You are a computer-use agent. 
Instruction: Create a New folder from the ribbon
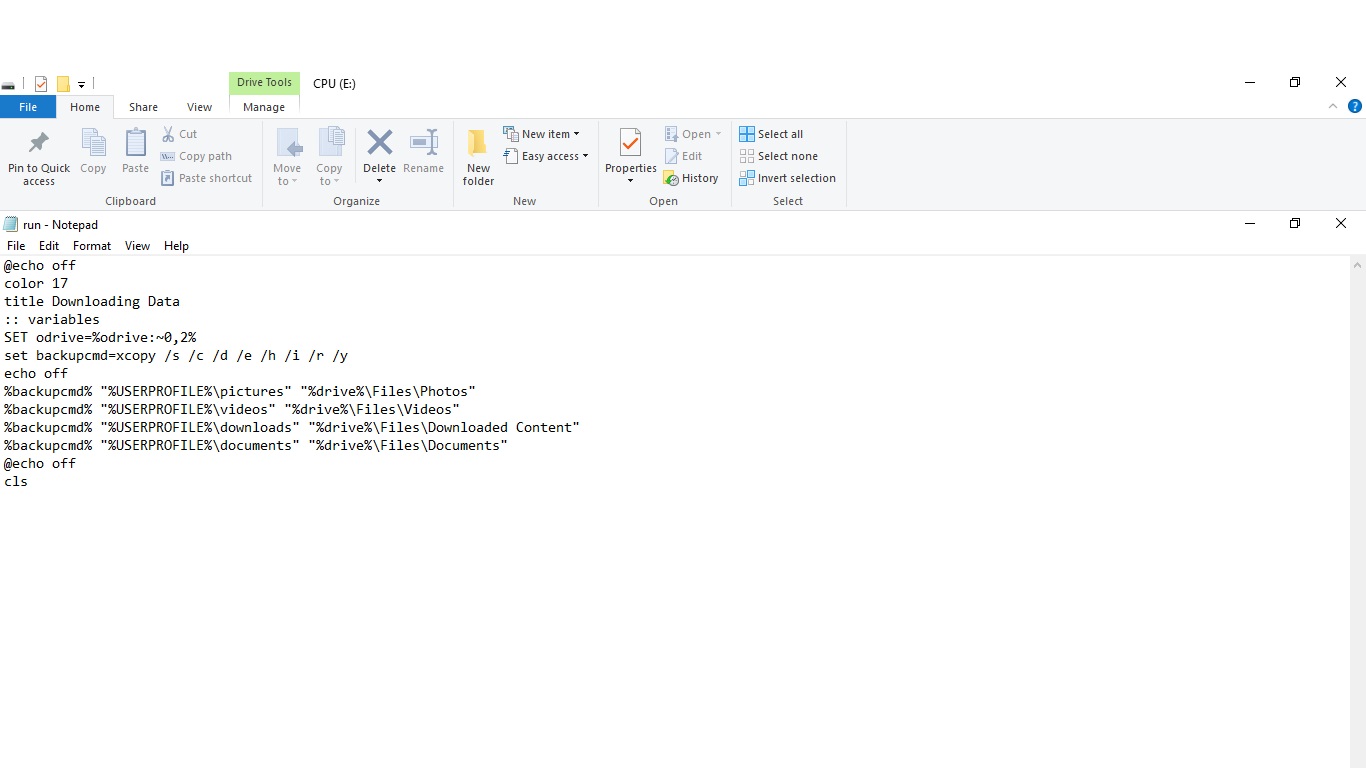(x=478, y=157)
